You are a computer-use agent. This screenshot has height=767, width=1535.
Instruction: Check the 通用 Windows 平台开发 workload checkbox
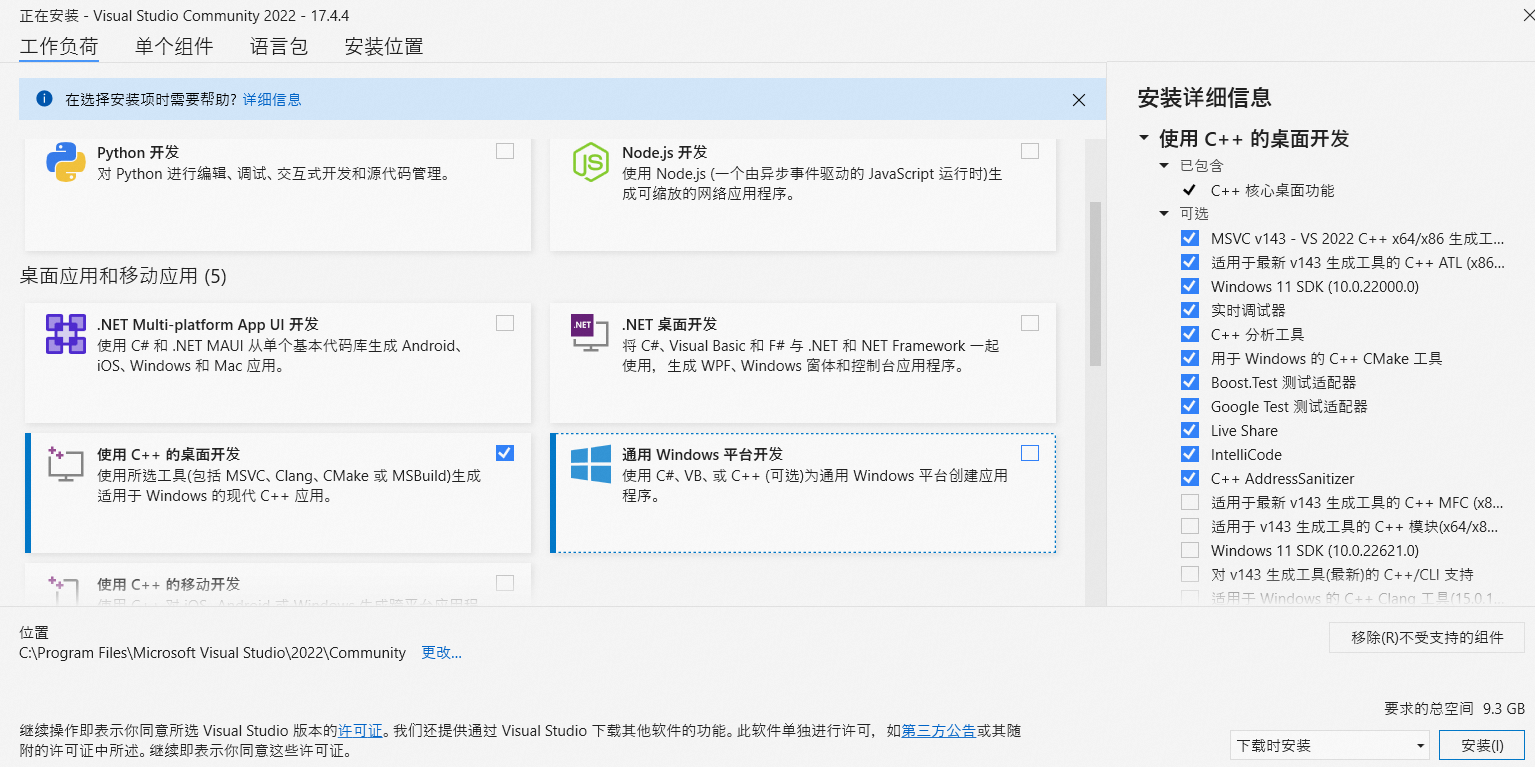point(1030,453)
